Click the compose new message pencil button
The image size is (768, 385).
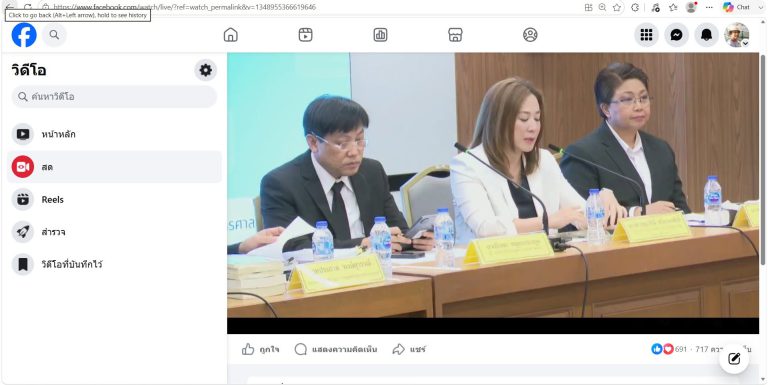[x=734, y=359]
